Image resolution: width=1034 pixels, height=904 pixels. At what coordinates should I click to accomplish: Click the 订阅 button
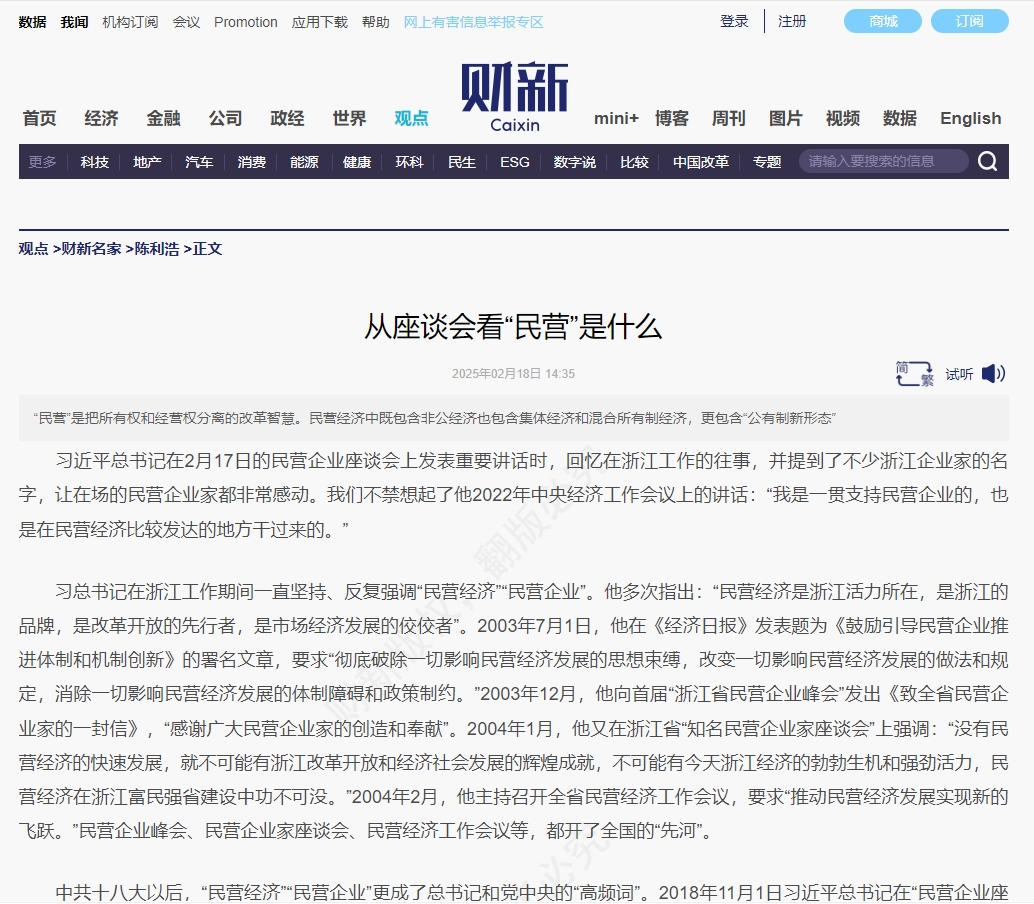point(968,20)
